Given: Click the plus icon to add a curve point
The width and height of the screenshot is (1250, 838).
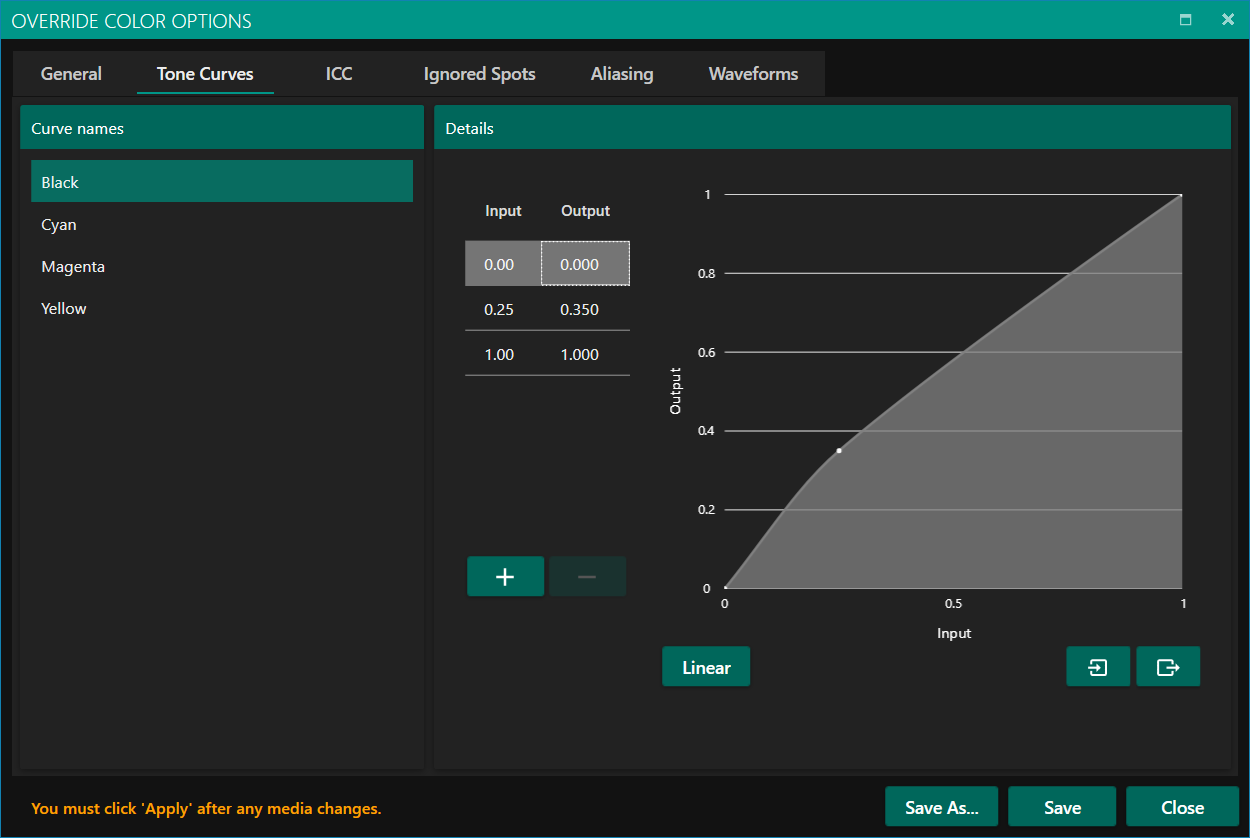Looking at the screenshot, I should pyautogui.click(x=505, y=577).
